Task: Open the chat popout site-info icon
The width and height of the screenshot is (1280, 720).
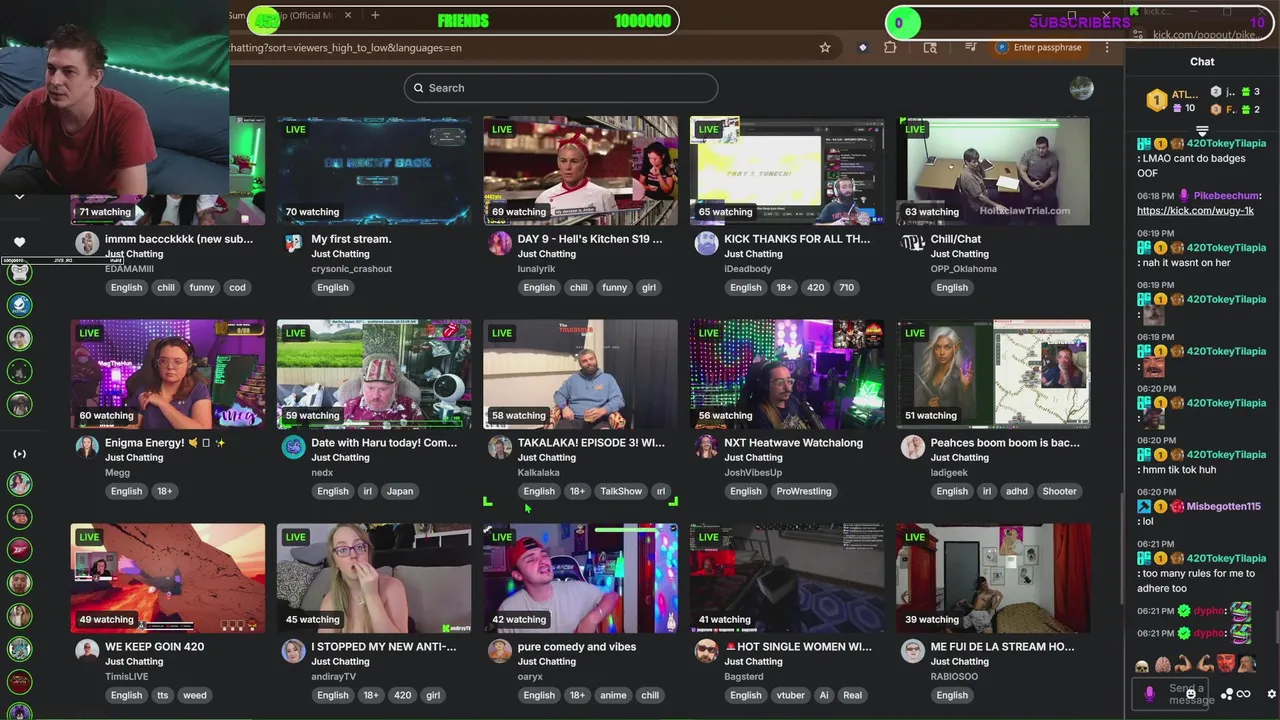Action: 1138,35
